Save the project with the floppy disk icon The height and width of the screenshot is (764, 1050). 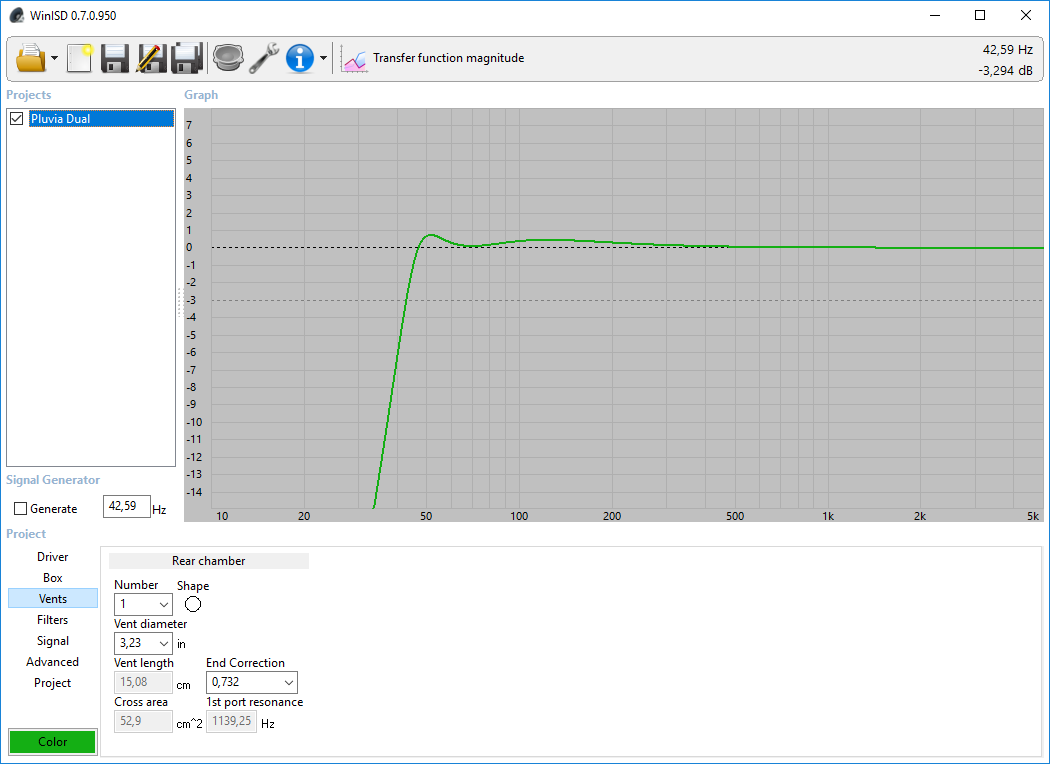pyautogui.click(x=115, y=58)
